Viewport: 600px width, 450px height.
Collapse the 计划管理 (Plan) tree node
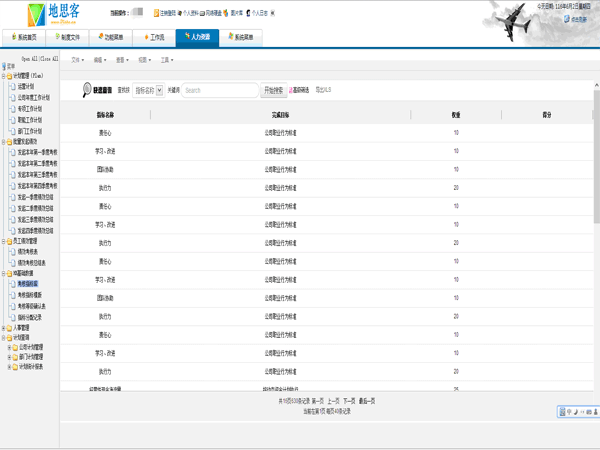click(3, 76)
